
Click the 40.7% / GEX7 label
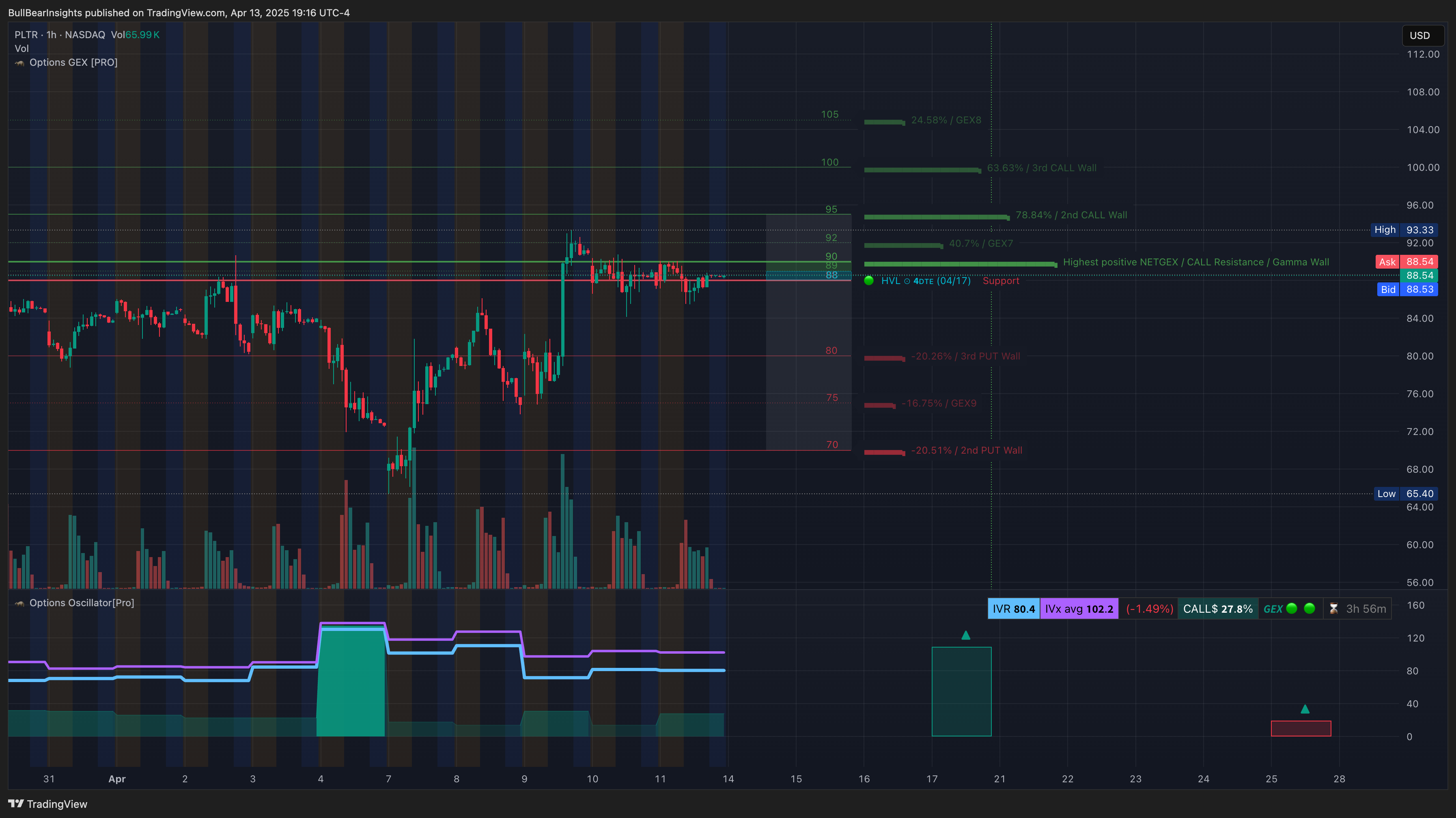981,243
